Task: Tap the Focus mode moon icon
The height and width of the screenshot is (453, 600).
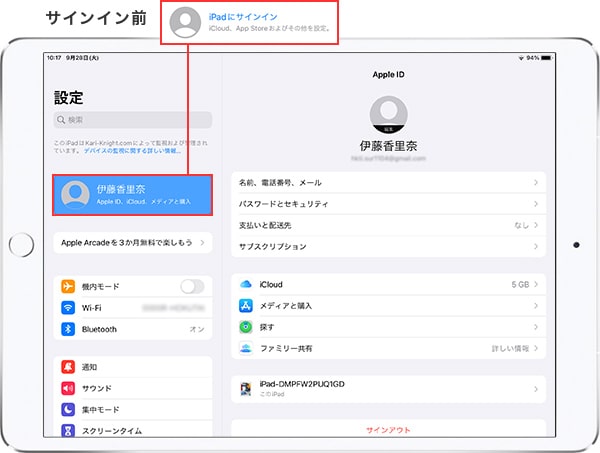Action: 68,410
